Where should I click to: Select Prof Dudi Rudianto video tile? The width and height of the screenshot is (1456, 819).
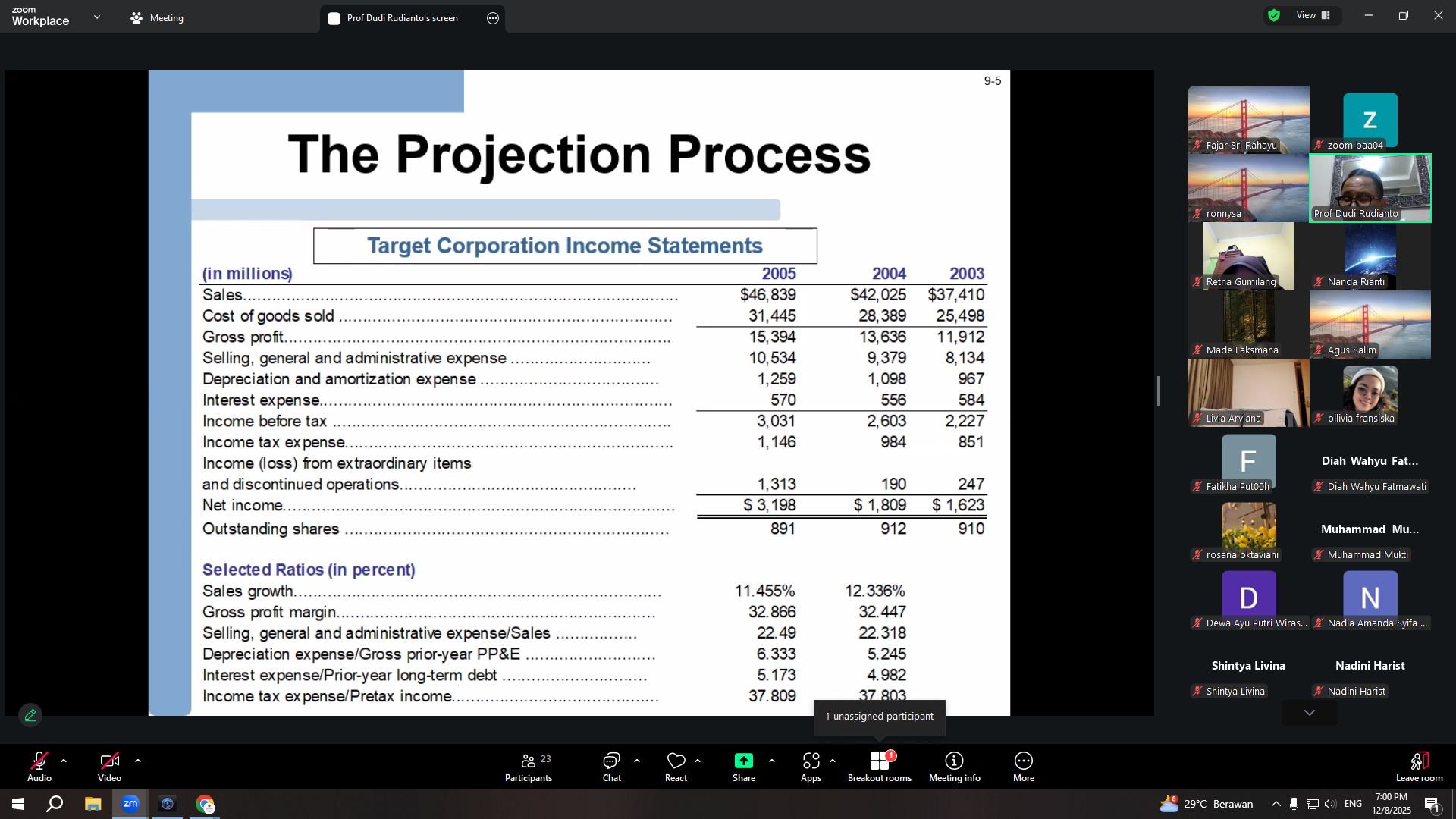[1370, 188]
